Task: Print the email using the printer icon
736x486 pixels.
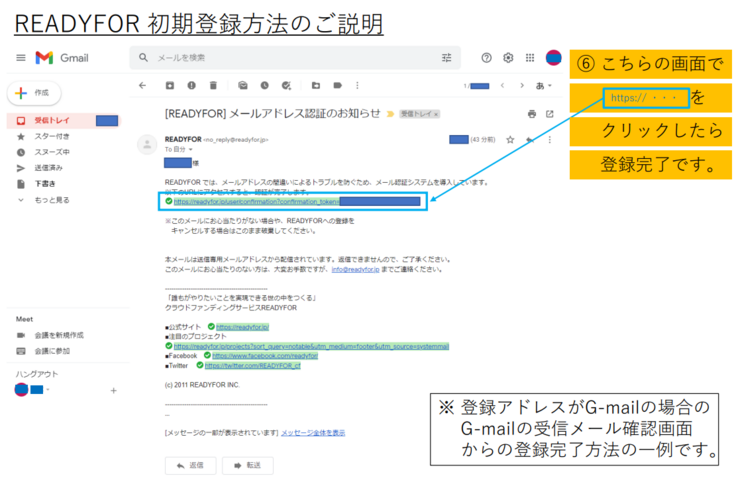Action: pos(532,114)
